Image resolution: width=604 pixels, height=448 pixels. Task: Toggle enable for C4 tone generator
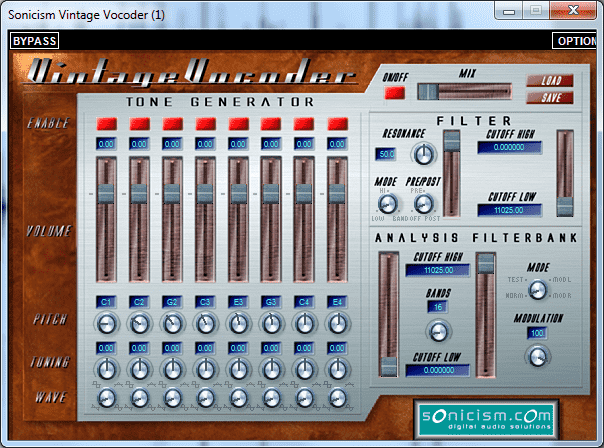click(x=304, y=124)
